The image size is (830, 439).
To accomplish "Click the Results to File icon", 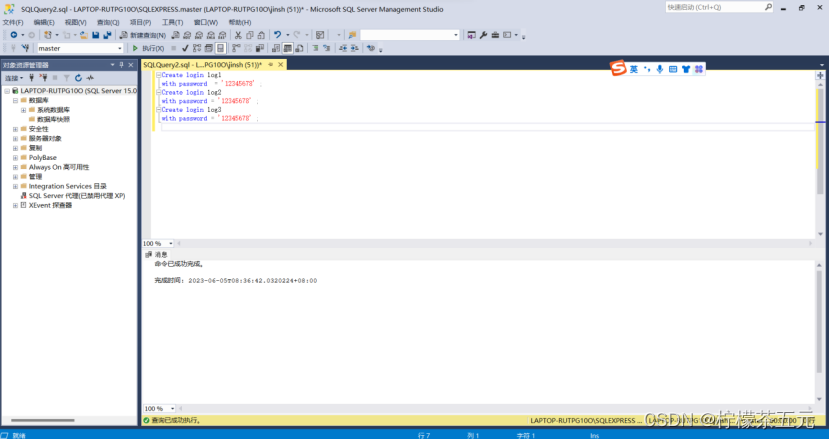I will coord(300,48).
